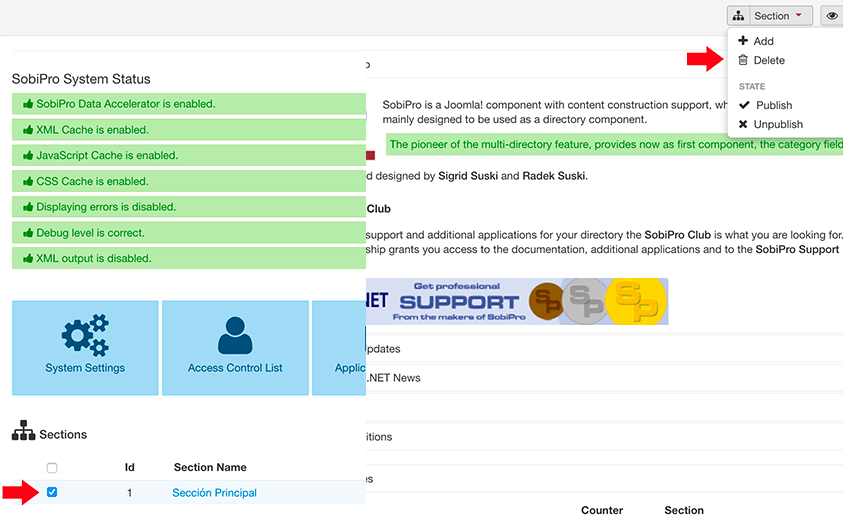Click the silver SP medal in banner
The height and width of the screenshot is (517, 843).
click(585, 301)
